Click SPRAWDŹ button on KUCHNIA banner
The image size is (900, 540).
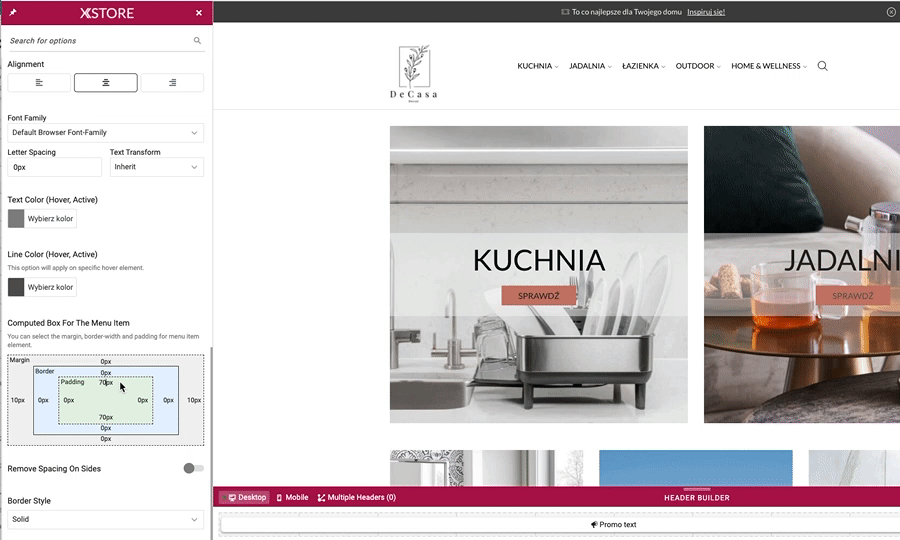click(538, 296)
